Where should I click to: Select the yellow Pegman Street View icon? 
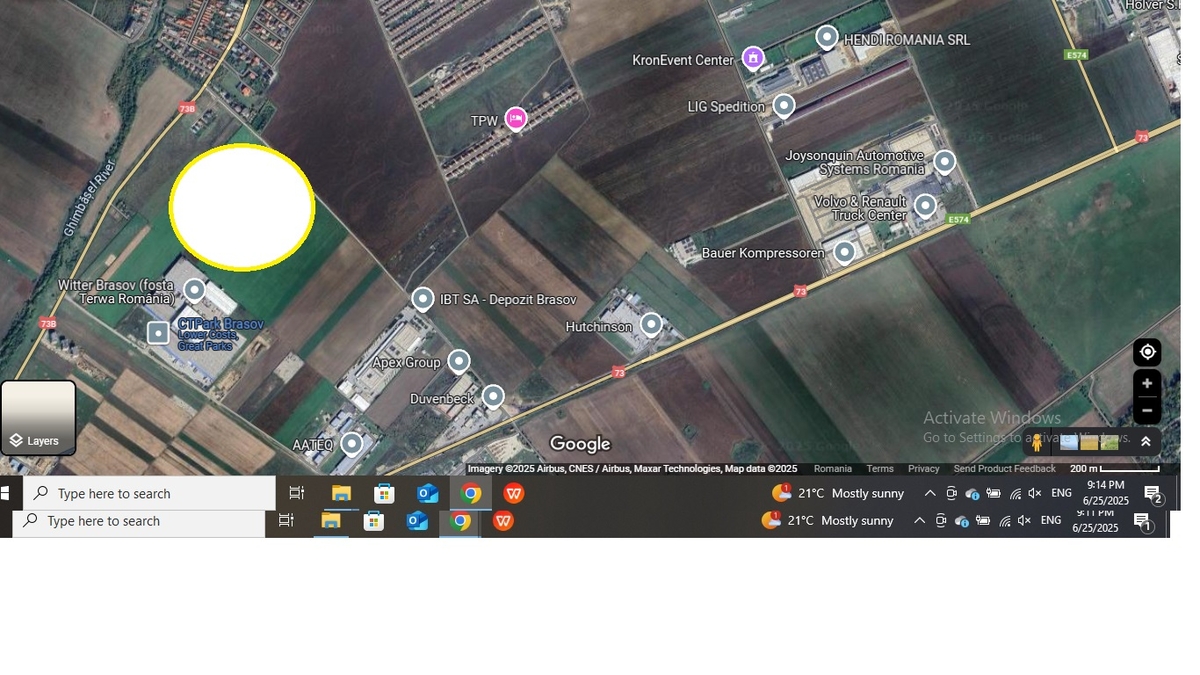click(x=1037, y=441)
